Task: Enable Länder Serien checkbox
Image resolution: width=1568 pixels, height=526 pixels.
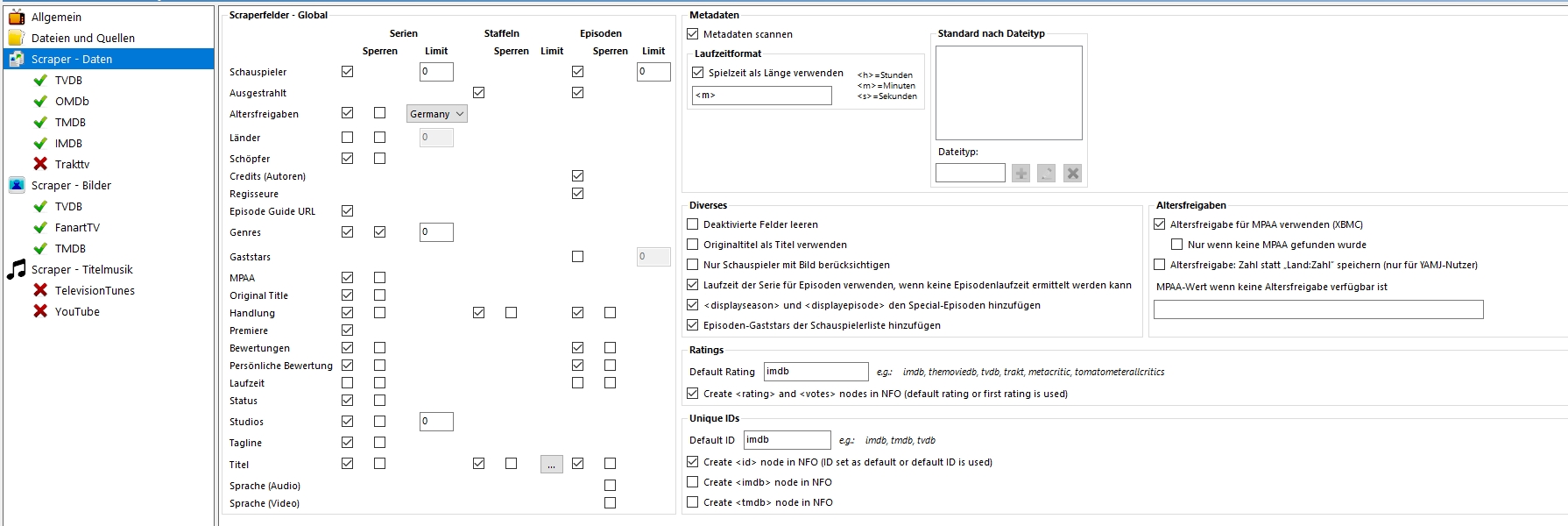Action: click(x=348, y=138)
